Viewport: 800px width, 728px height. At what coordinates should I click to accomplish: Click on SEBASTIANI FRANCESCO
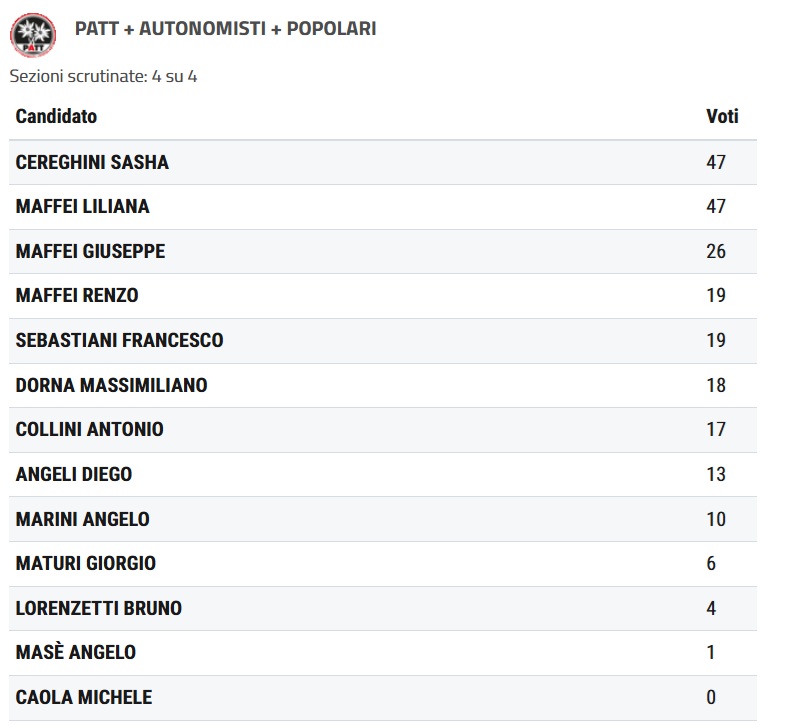pos(119,340)
